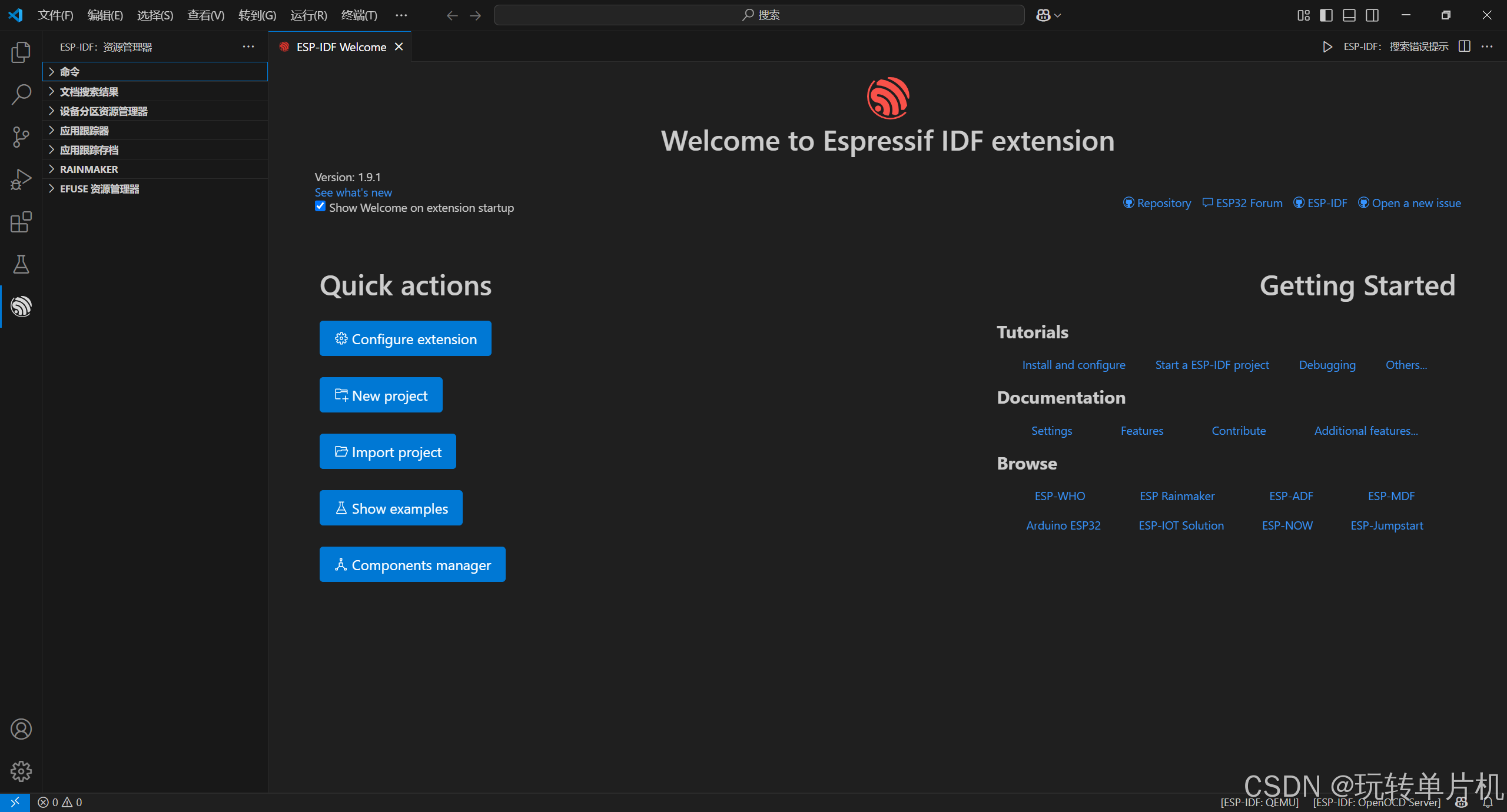Open the 终端(T) menu

coord(359,15)
